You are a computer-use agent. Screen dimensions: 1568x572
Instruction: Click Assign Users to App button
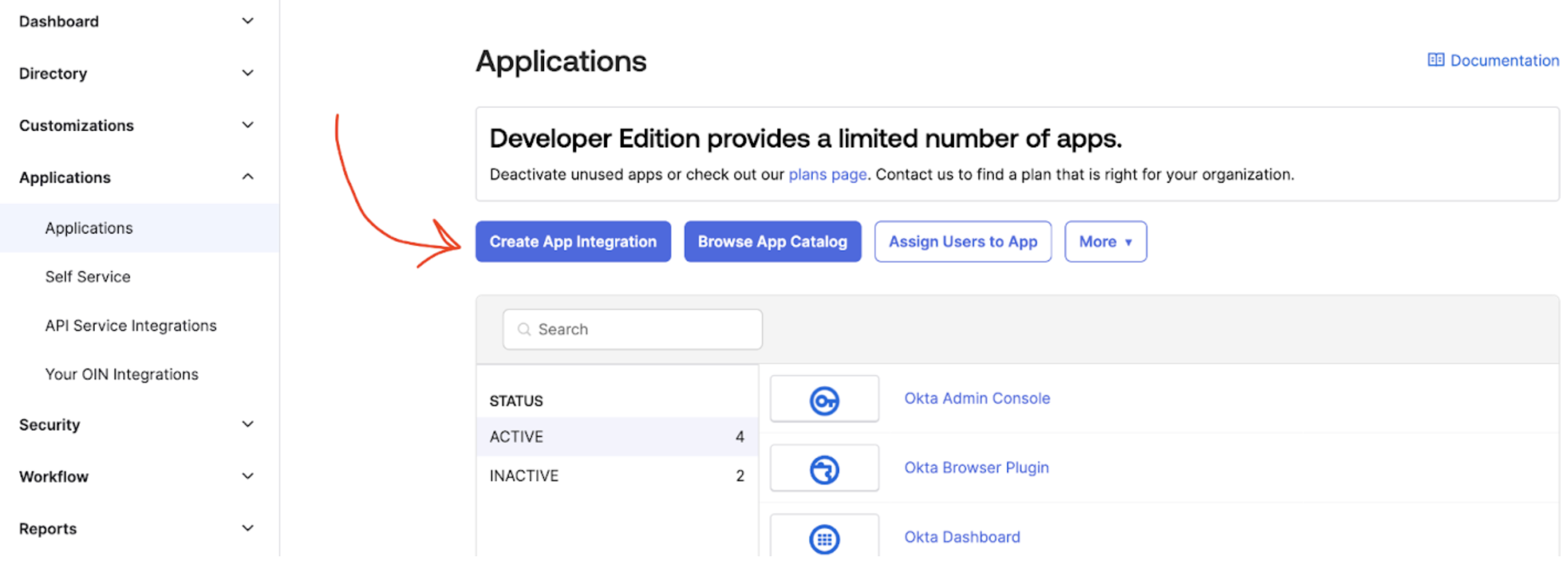click(963, 242)
